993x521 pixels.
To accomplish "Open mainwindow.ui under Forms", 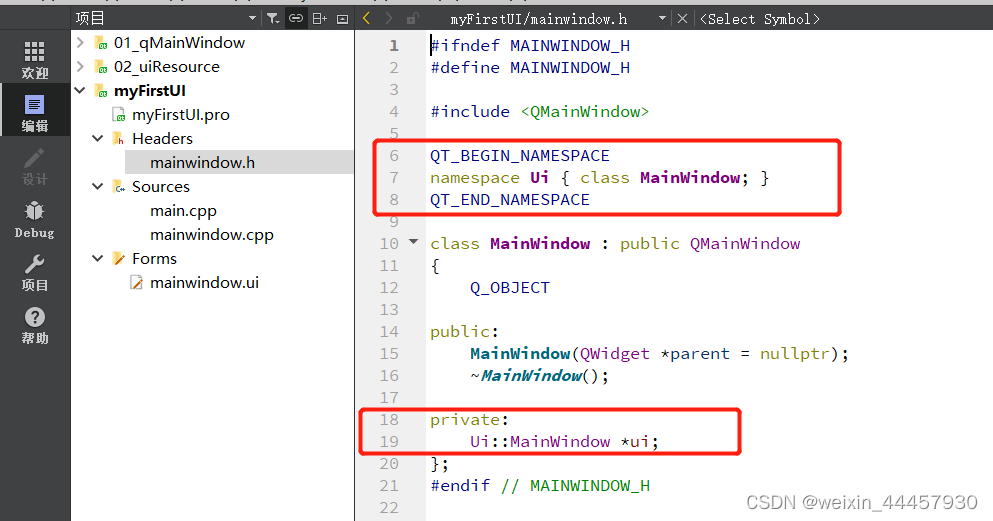I will click(x=204, y=282).
